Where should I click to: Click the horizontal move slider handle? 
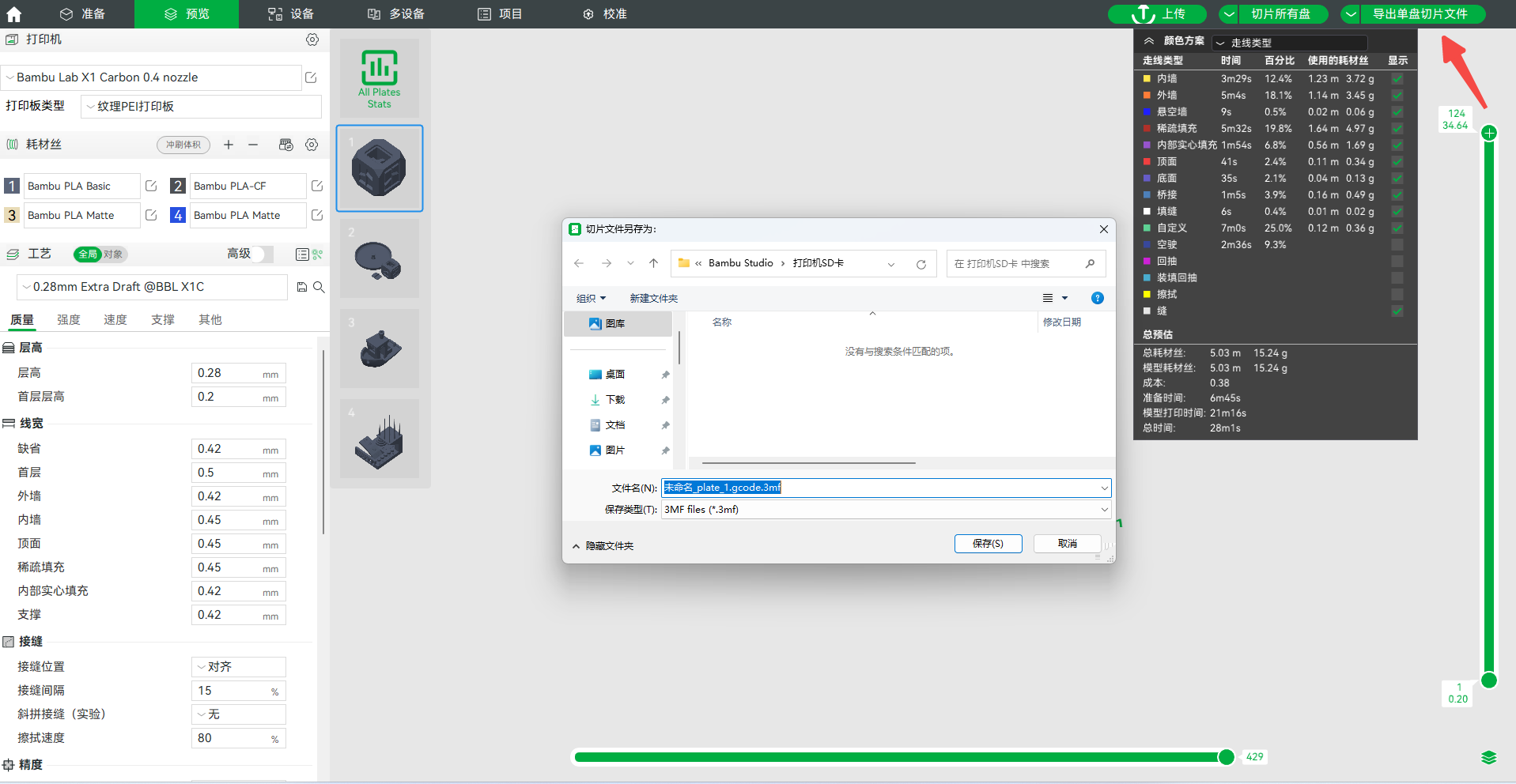pyautogui.click(x=1227, y=757)
